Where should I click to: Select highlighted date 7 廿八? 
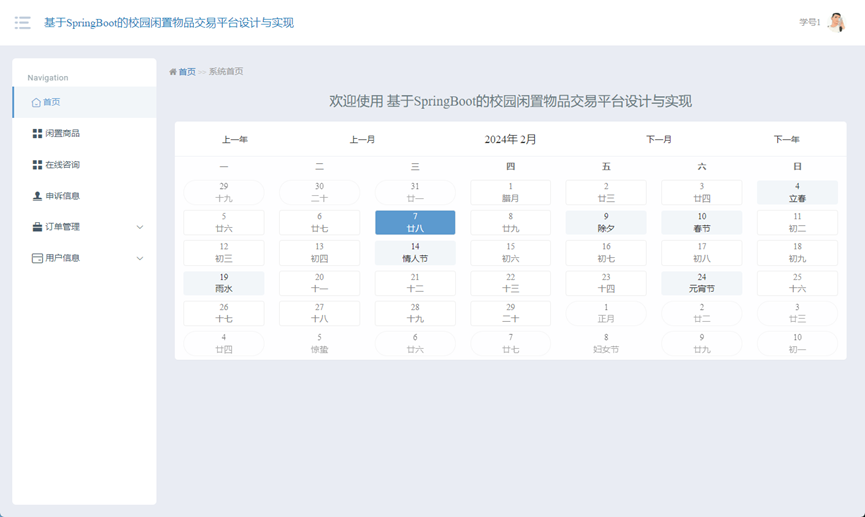[415, 222]
